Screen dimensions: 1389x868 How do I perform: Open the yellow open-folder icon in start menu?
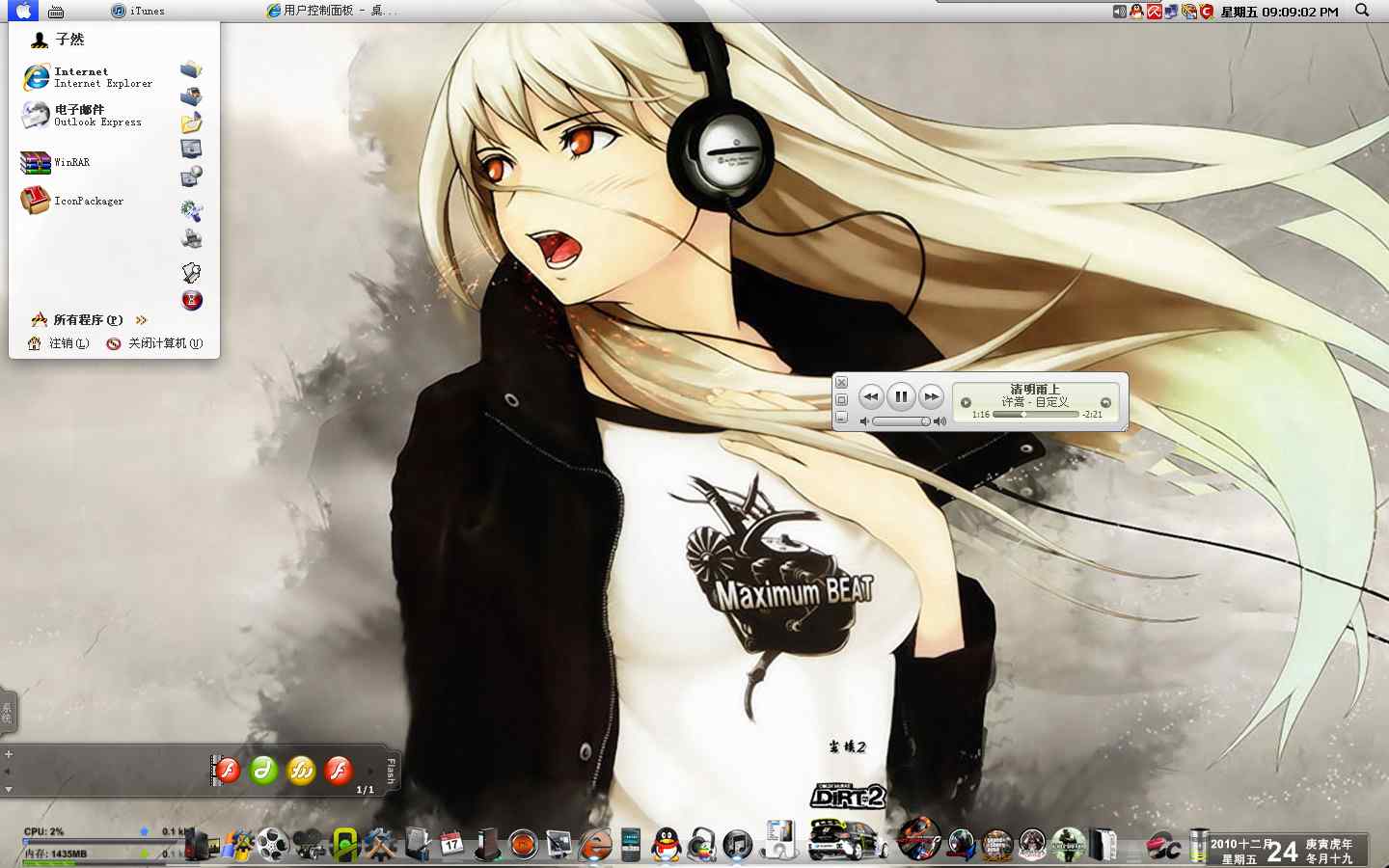(191, 122)
